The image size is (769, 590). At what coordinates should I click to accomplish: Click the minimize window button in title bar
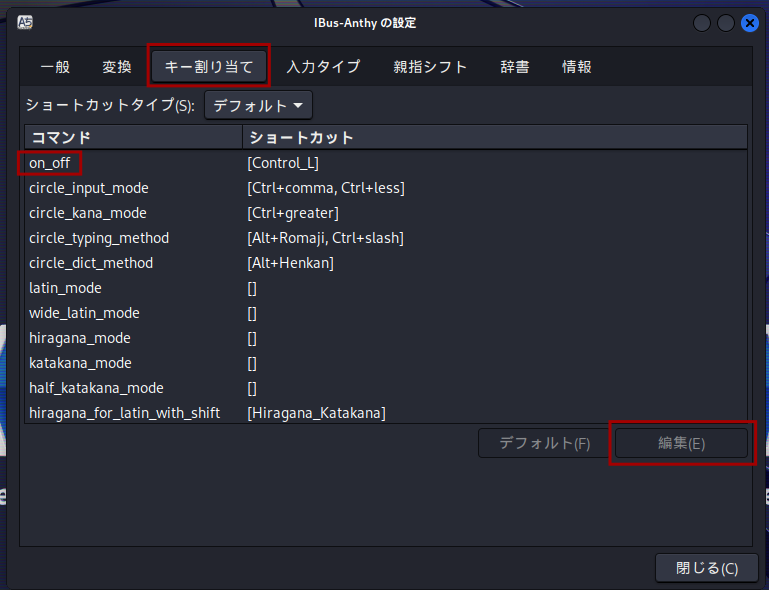click(x=702, y=23)
